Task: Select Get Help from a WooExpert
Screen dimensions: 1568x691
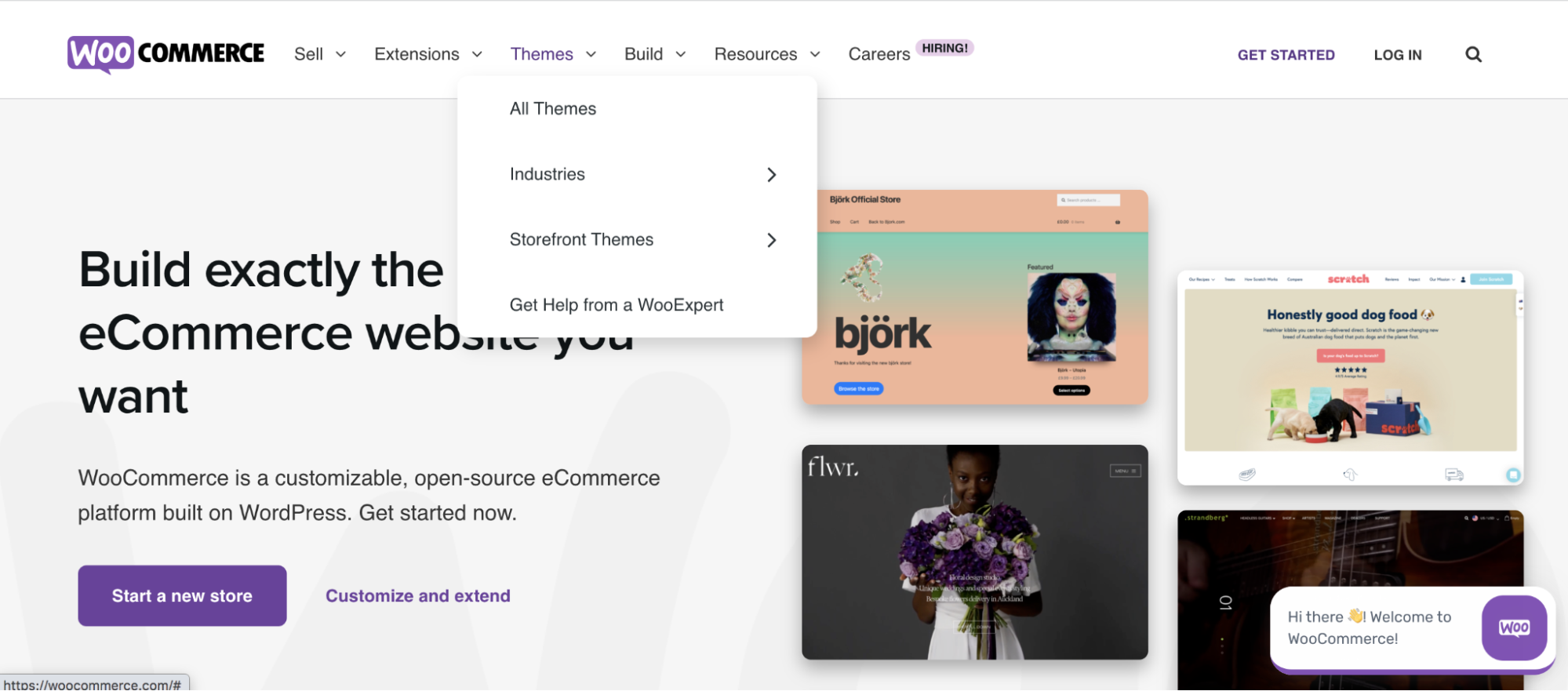Action: 617,305
